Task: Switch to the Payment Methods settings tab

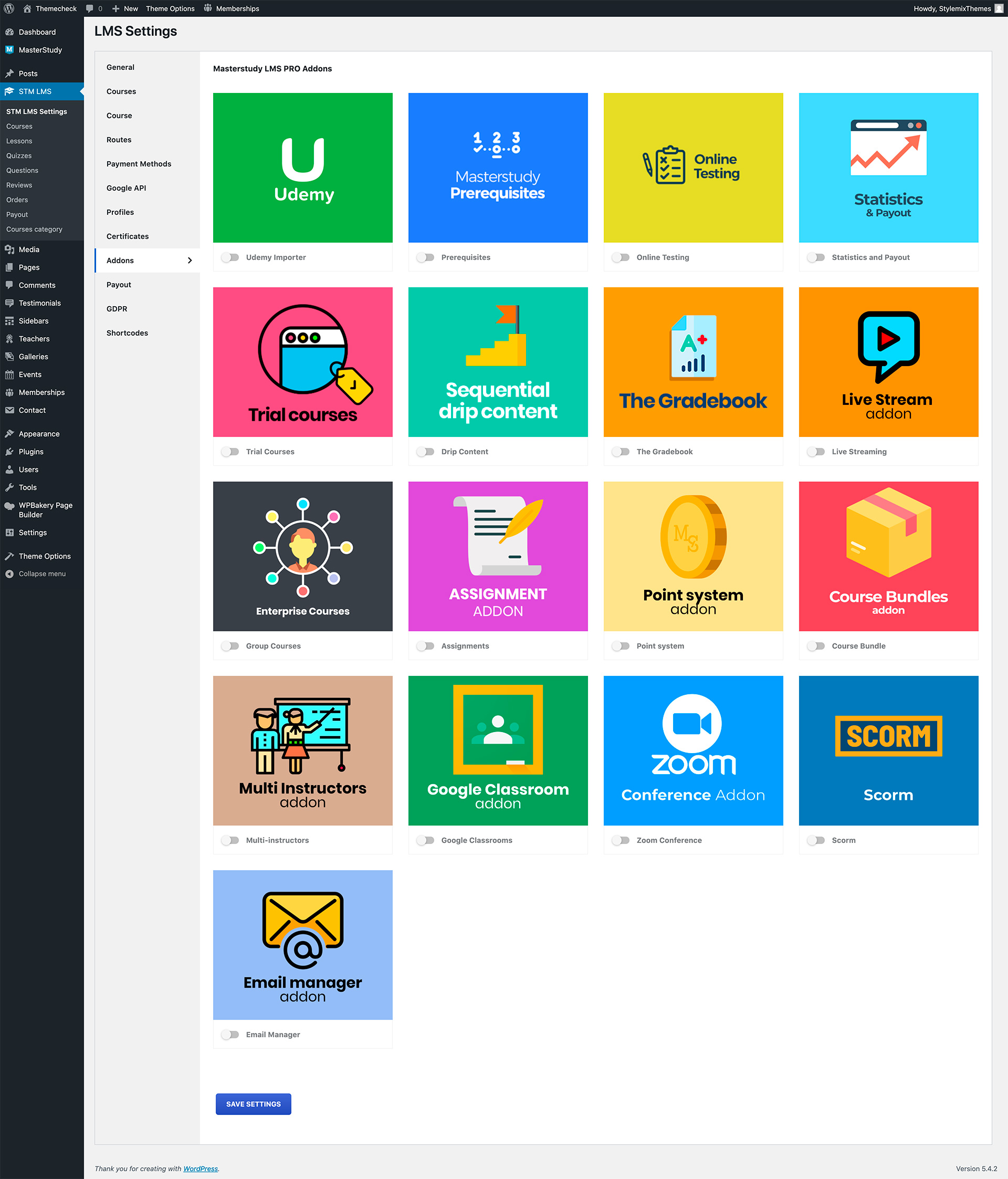Action: (x=139, y=164)
